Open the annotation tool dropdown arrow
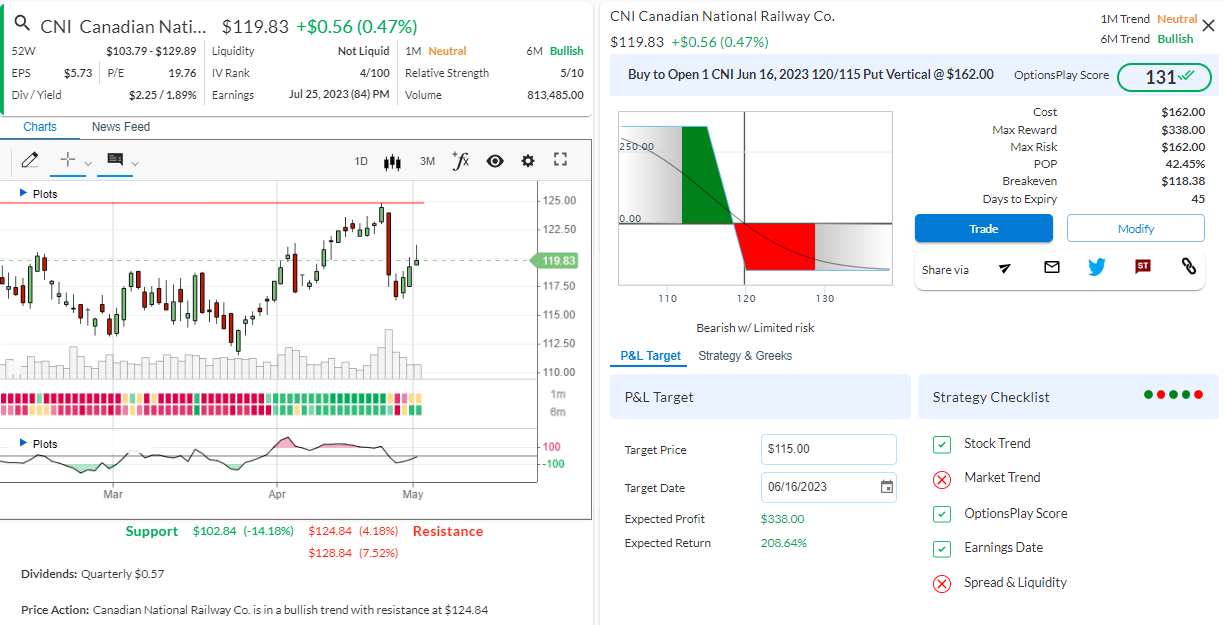 [x=135, y=163]
